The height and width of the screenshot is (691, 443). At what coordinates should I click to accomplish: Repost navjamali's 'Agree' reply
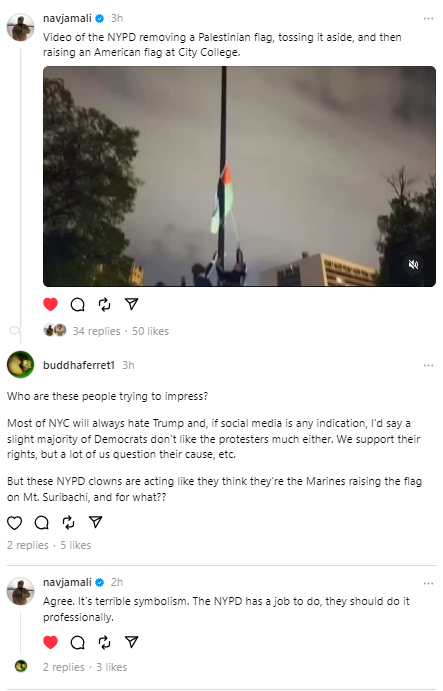pos(104,643)
